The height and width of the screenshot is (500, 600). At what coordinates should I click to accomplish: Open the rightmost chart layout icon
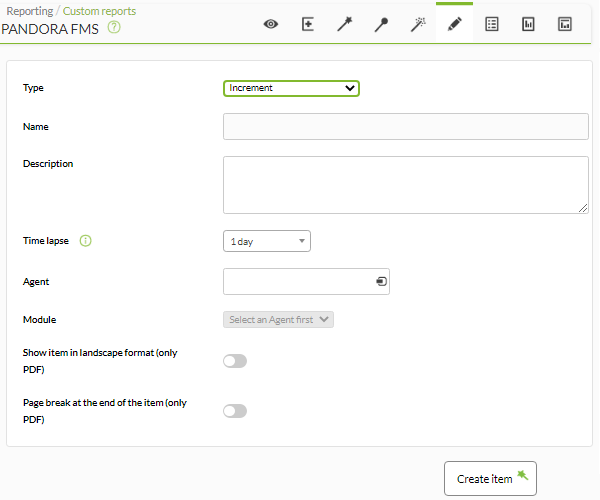coord(565,24)
